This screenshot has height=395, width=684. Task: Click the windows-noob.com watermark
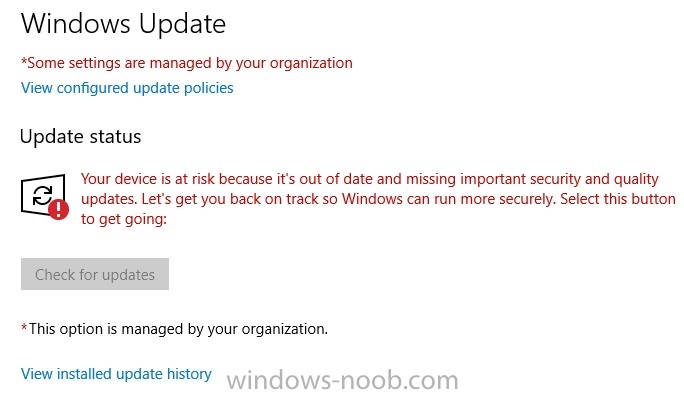coord(342,380)
